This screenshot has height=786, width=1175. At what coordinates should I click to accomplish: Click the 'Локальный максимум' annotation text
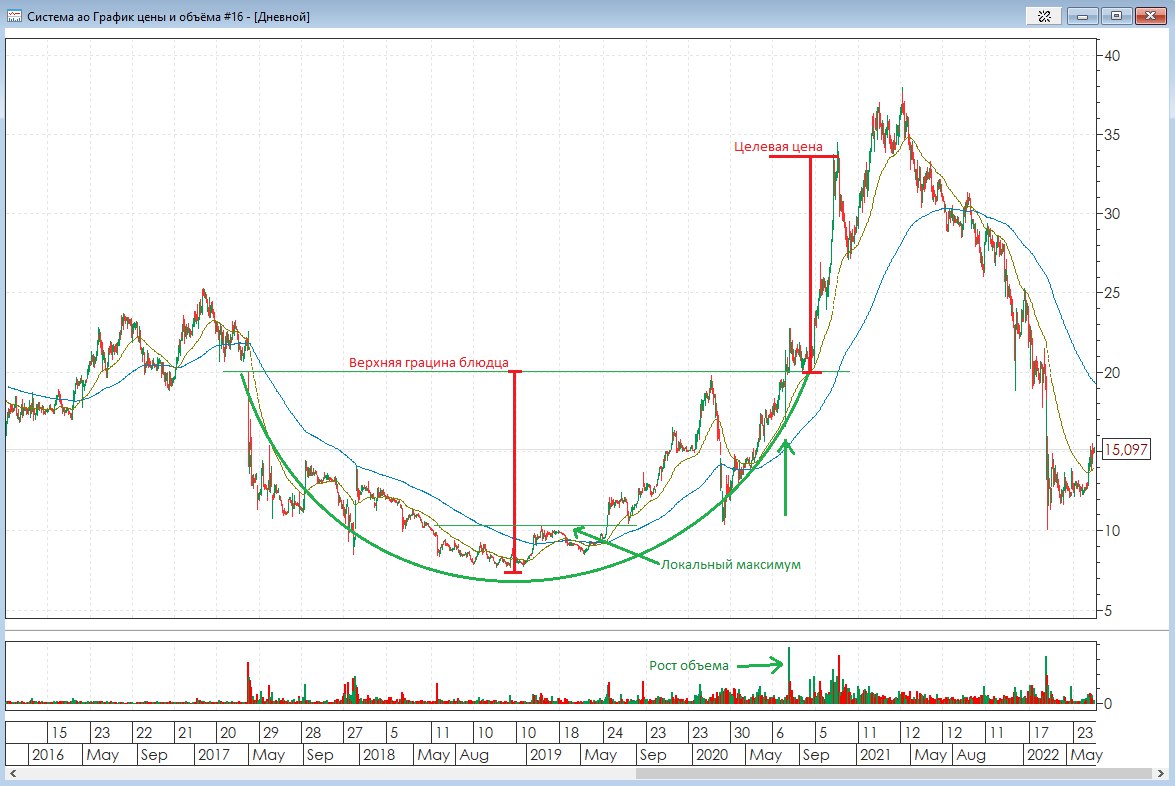(730, 565)
